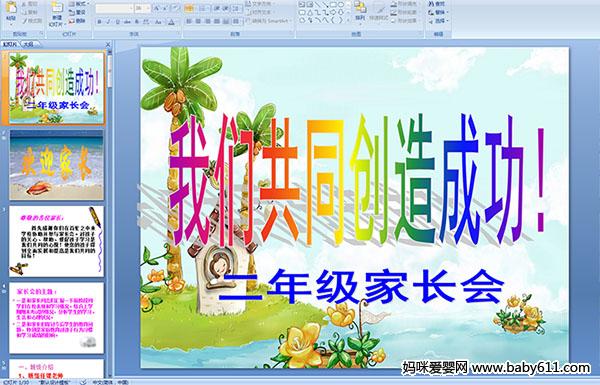This screenshot has height=385, width=600.
Task: Select slide 2 beach thumbnail
Action: [56, 165]
